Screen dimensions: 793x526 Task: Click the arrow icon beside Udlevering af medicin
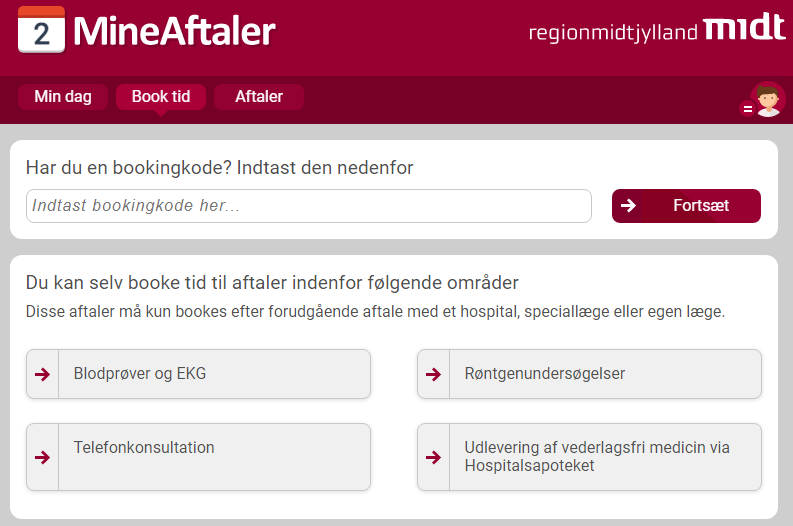coord(433,457)
